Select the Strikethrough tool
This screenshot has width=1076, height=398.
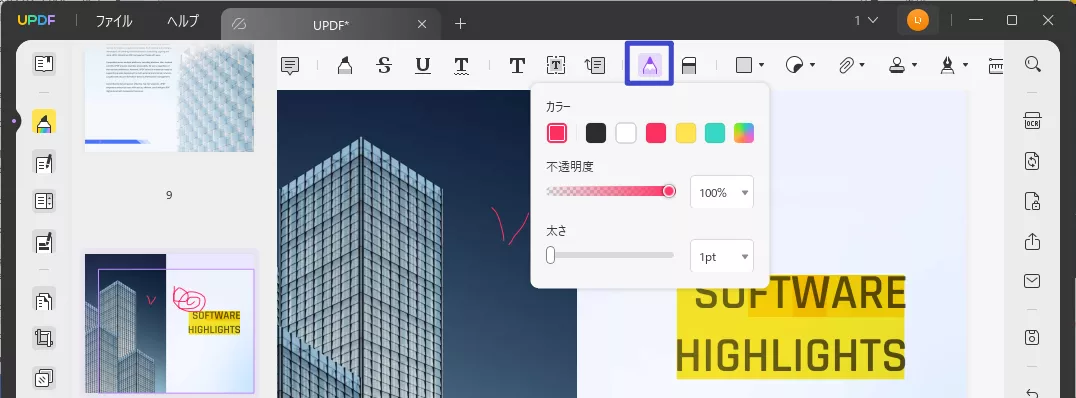(x=384, y=65)
